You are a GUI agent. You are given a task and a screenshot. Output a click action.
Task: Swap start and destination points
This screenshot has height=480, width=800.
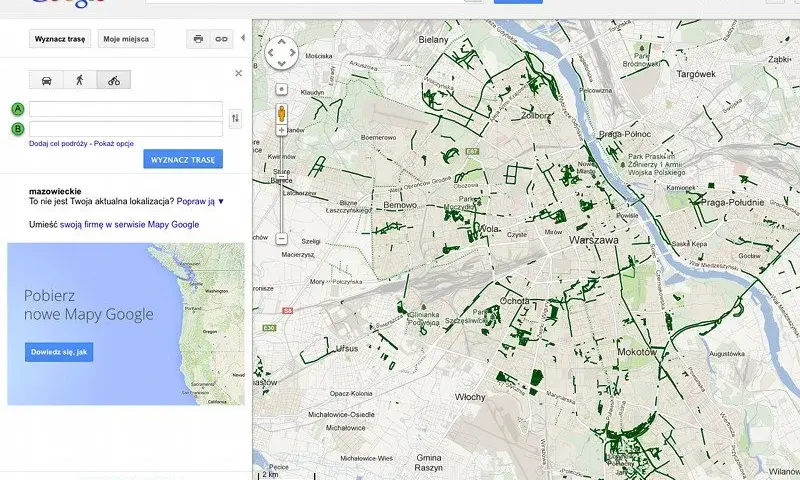[x=235, y=118]
